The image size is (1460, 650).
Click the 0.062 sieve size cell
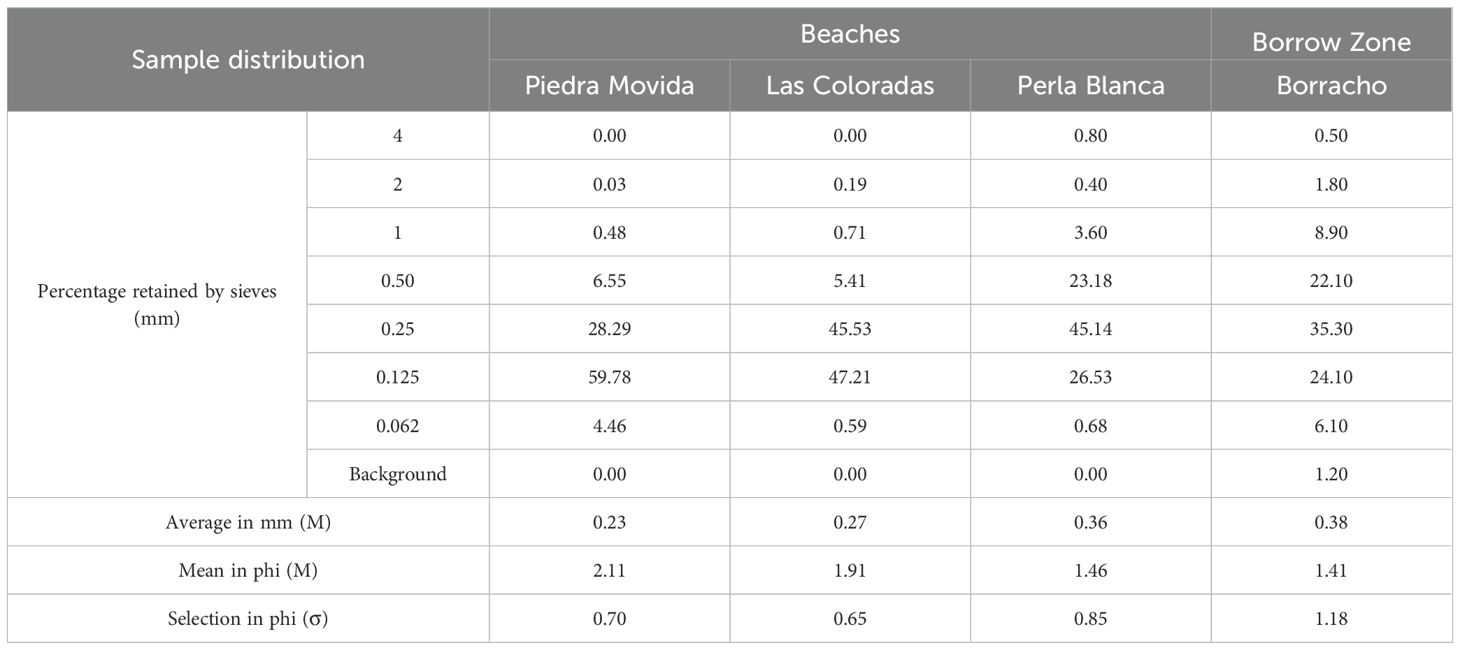(x=398, y=426)
